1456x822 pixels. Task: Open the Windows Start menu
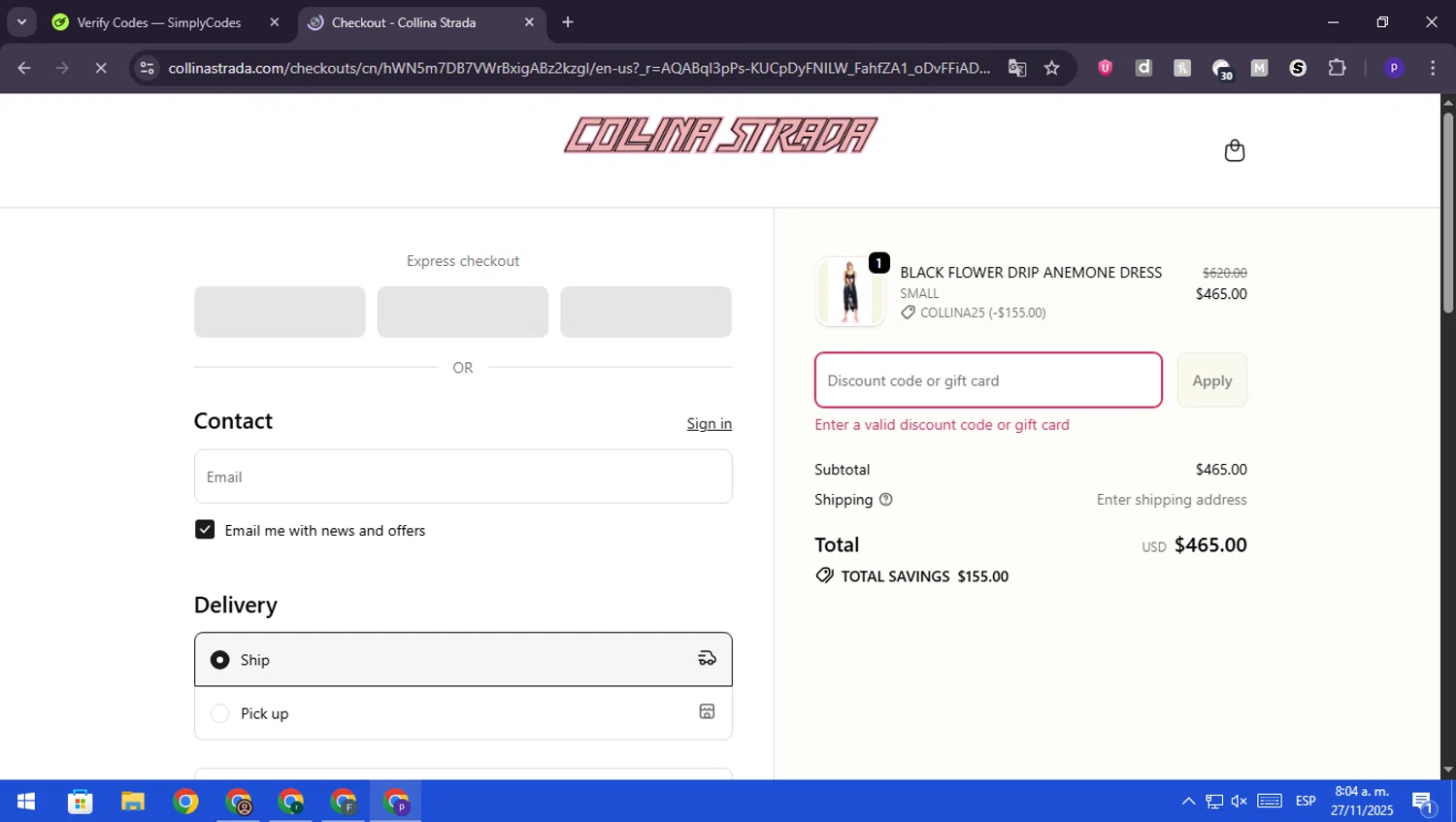point(26,802)
